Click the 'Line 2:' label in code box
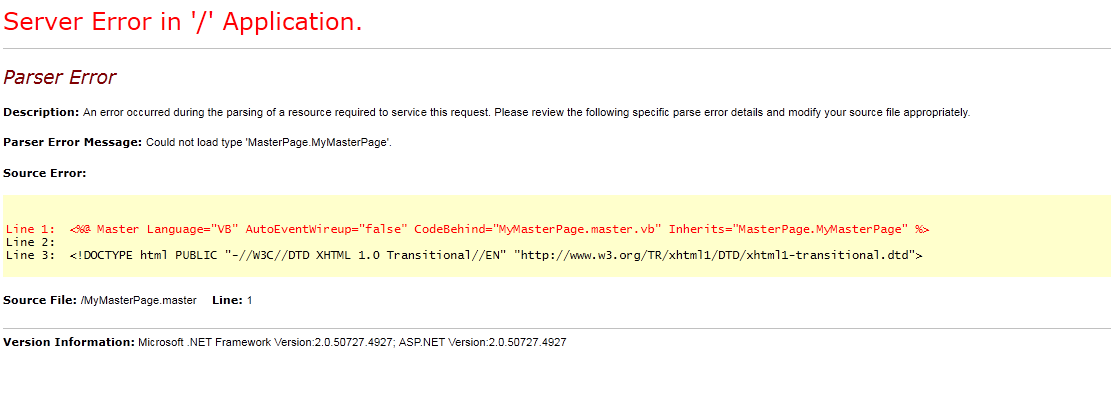 [30, 242]
